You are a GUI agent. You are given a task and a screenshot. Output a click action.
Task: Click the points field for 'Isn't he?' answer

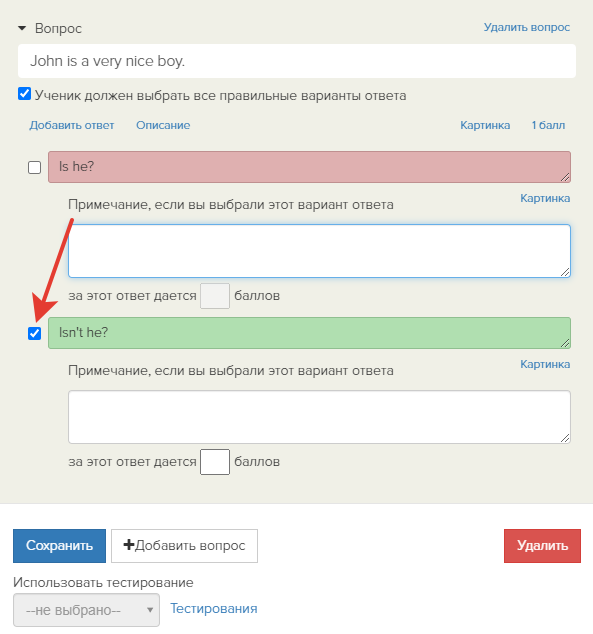click(215, 462)
